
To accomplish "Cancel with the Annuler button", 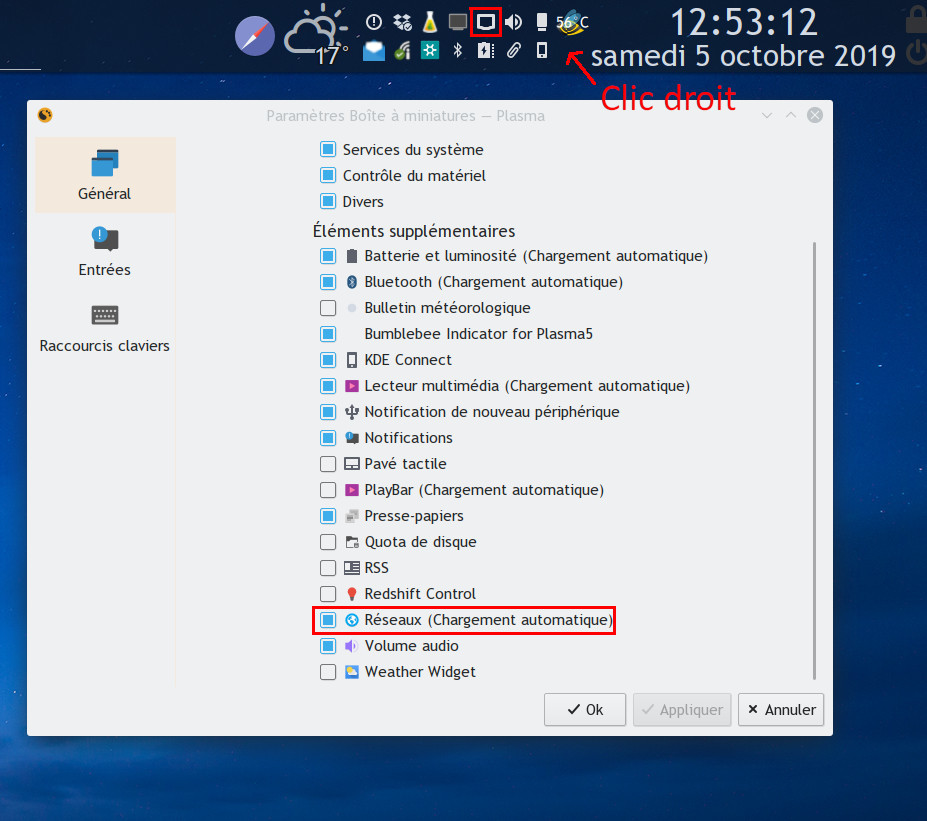I will tap(781, 709).
